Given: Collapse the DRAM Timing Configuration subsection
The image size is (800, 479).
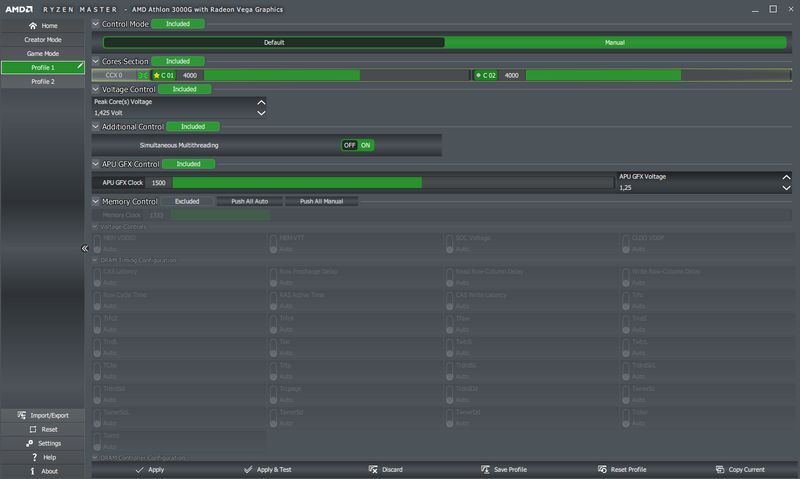Looking at the screenshot, I should click(x=95, y=260).
